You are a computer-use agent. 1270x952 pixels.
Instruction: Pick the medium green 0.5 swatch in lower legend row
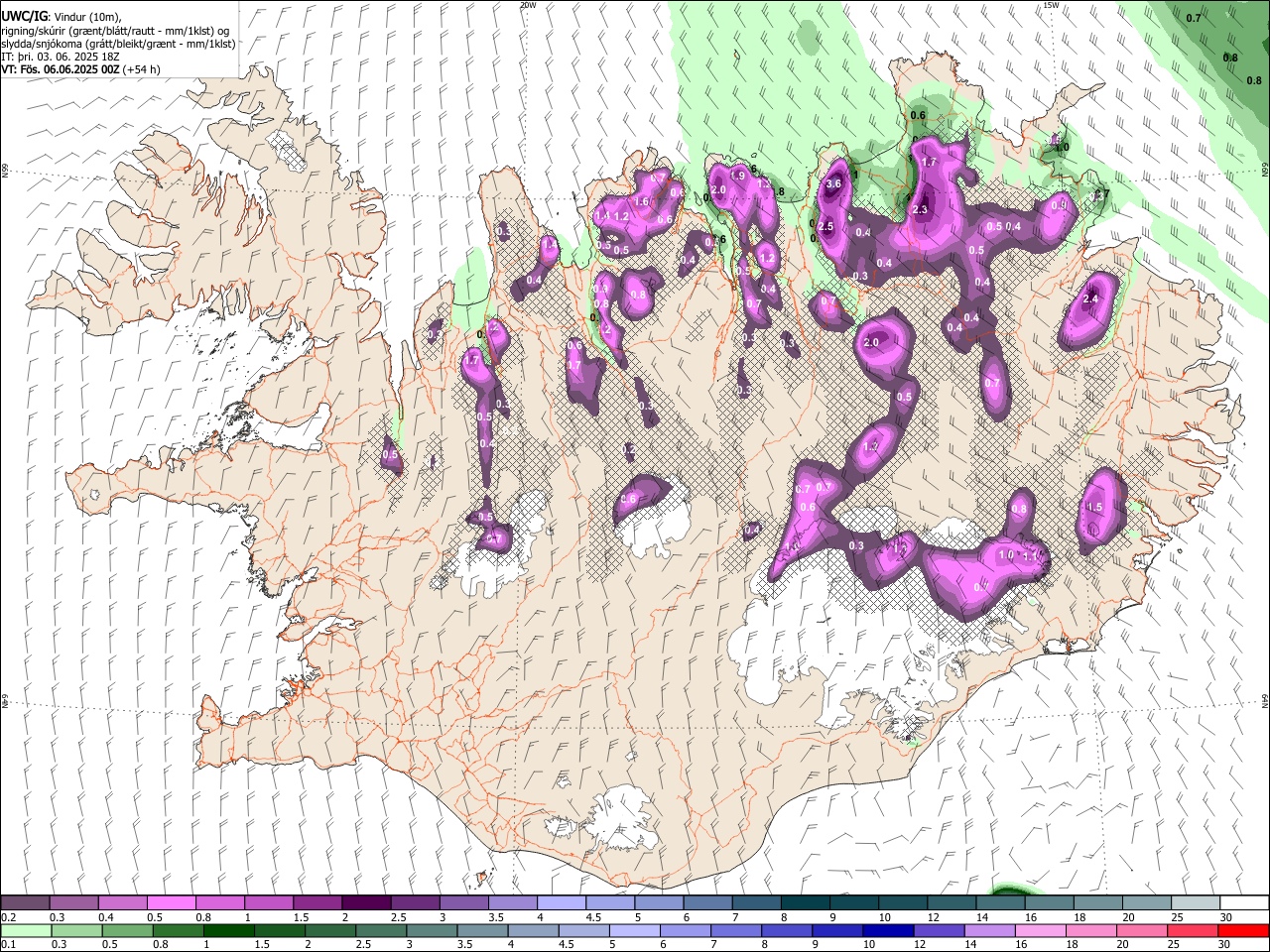point(126,931)
